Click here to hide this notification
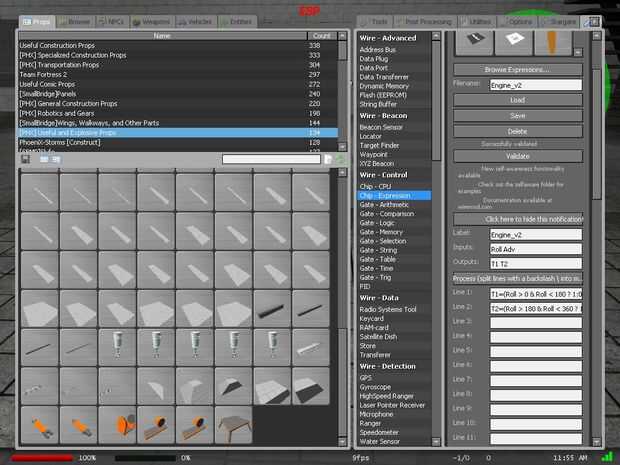Image resolution: width=620 pixels, height=465 pixels. pyautogui.click(x=518, y=219)
